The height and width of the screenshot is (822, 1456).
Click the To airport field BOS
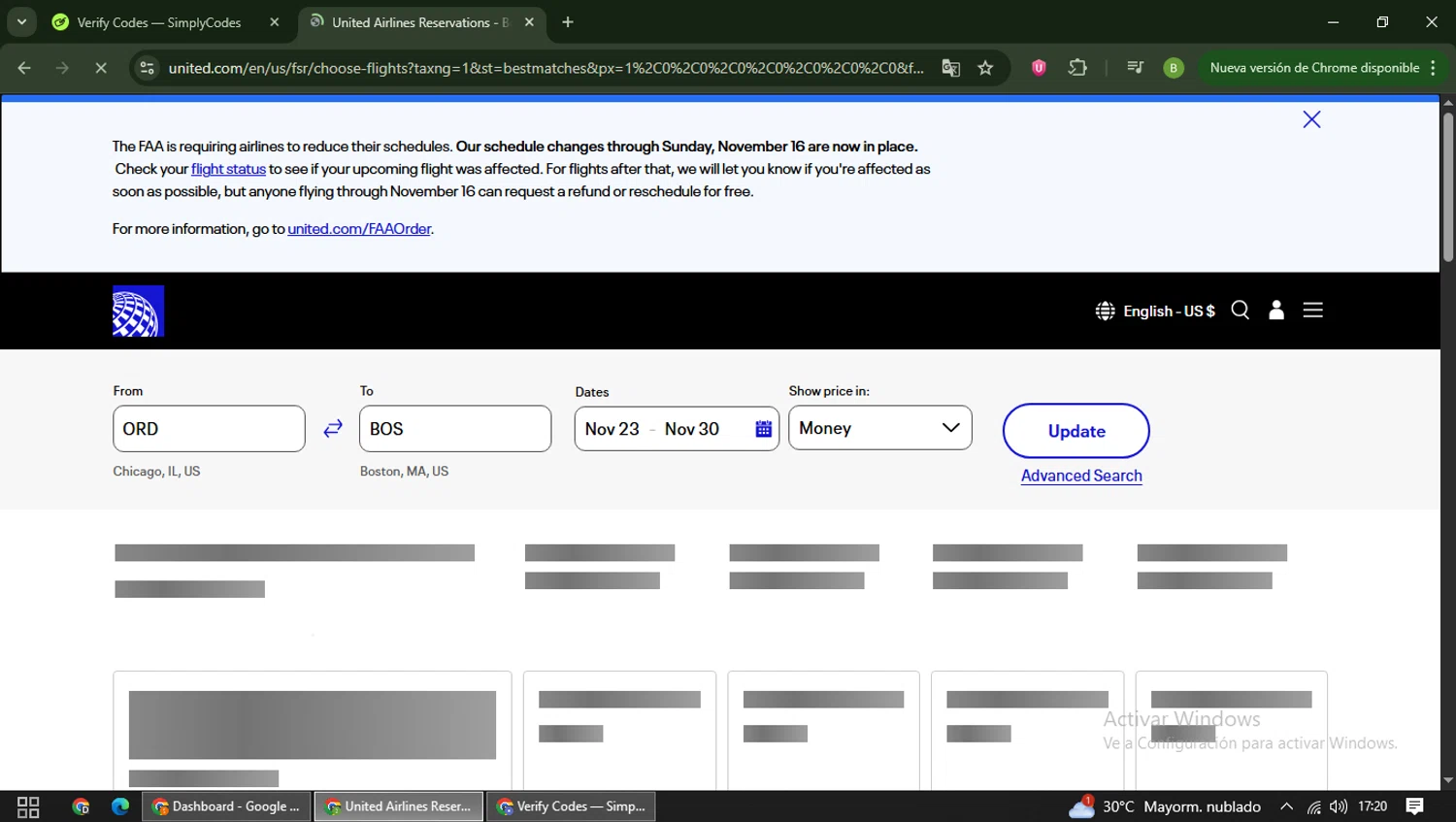click(x=455, y=429)
